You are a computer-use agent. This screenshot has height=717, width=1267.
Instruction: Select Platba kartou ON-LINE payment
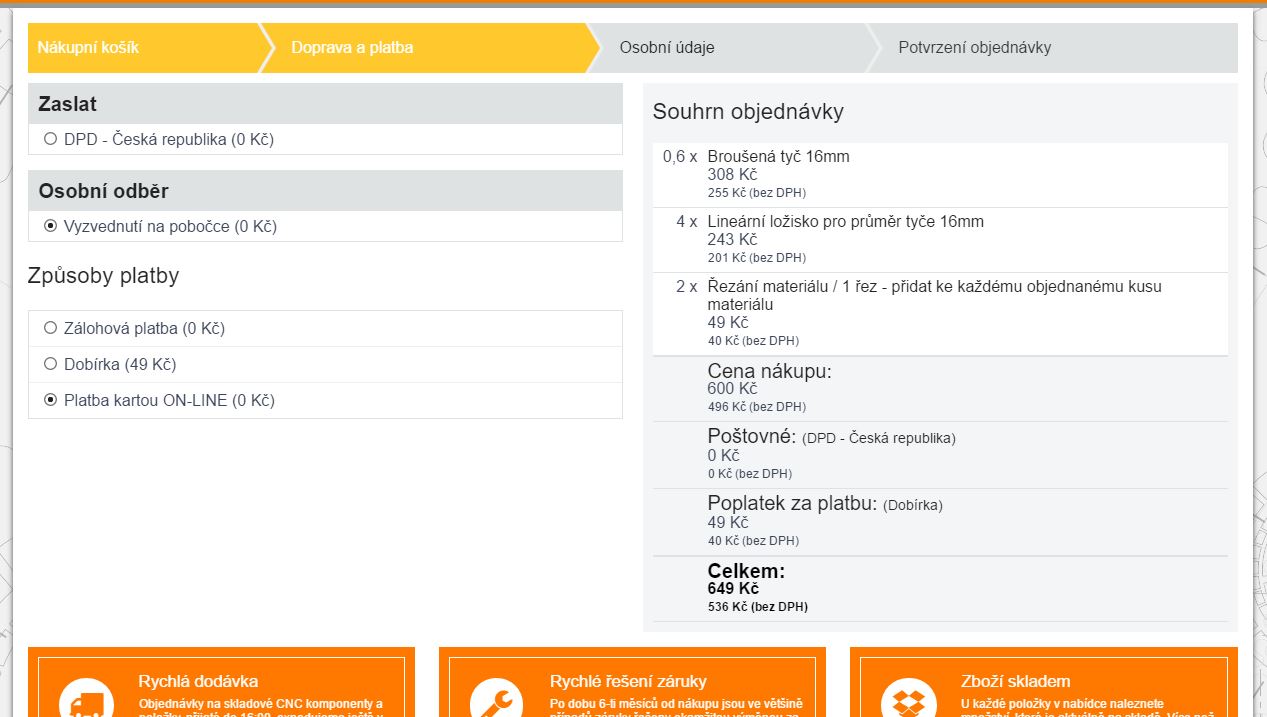(x=51, y=400)
